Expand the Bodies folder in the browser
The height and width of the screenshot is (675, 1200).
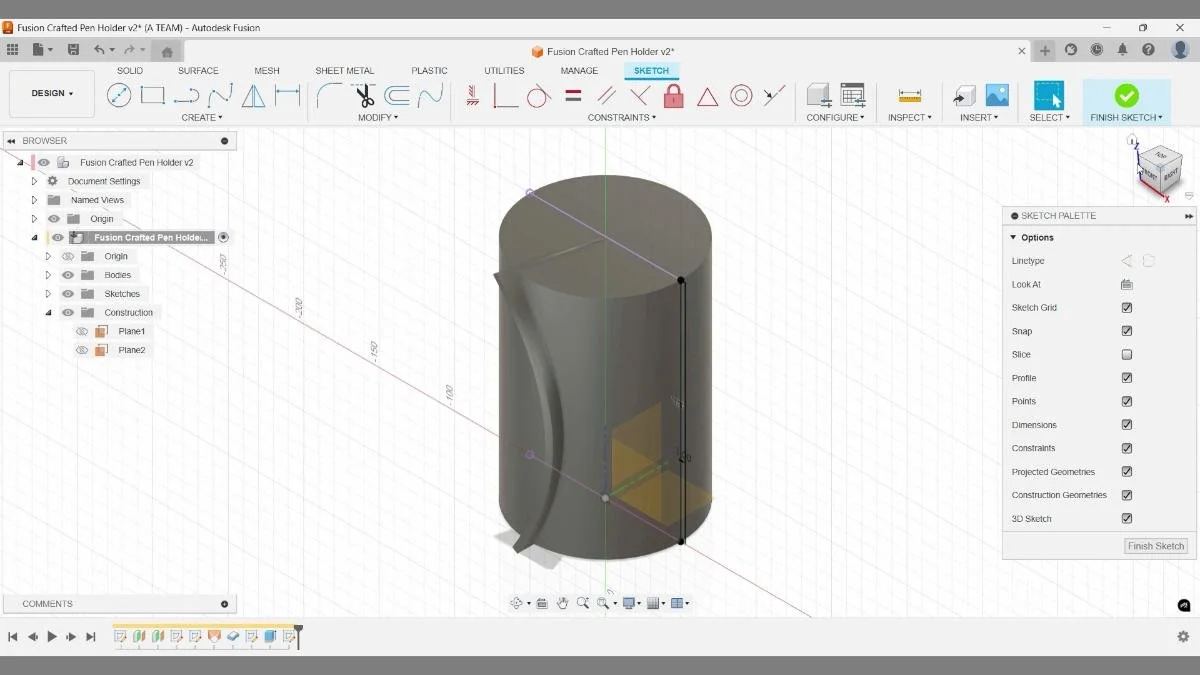click(x=47, y=274)
